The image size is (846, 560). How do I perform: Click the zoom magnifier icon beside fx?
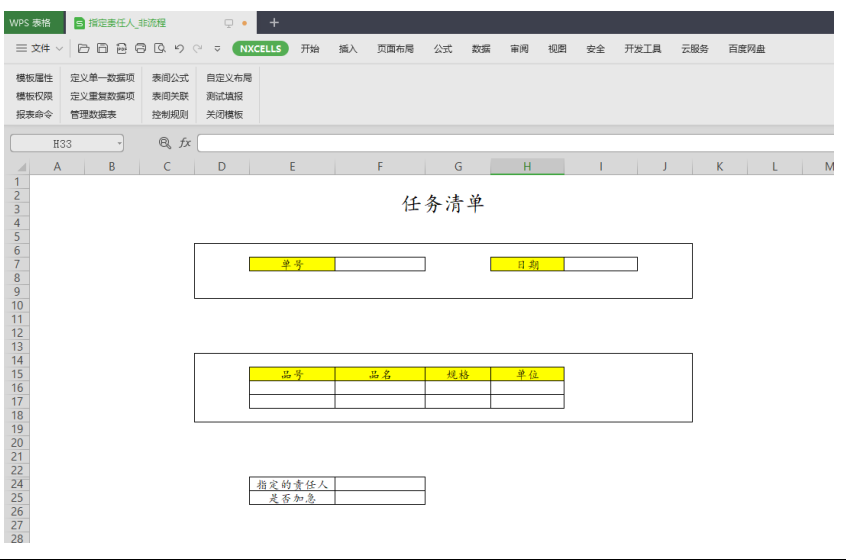tap(165, 143)
